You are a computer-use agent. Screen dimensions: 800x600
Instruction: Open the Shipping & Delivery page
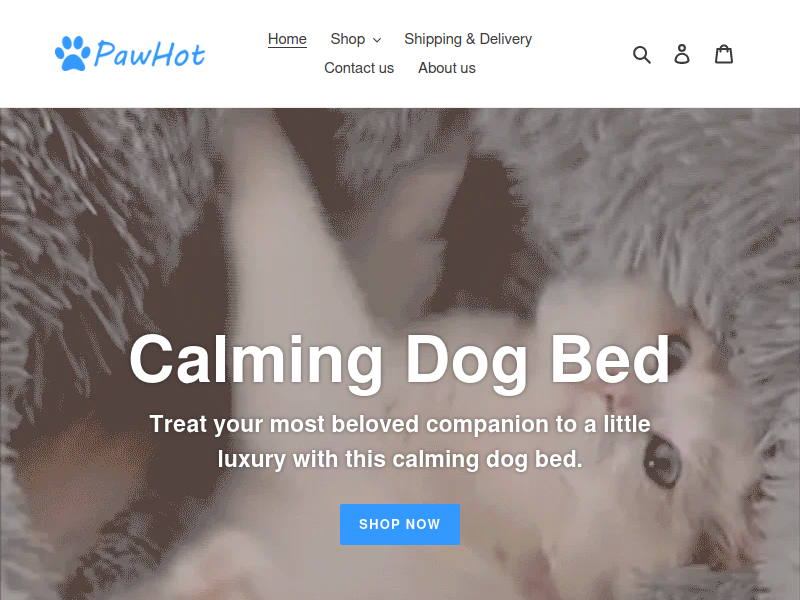(468, 39)
